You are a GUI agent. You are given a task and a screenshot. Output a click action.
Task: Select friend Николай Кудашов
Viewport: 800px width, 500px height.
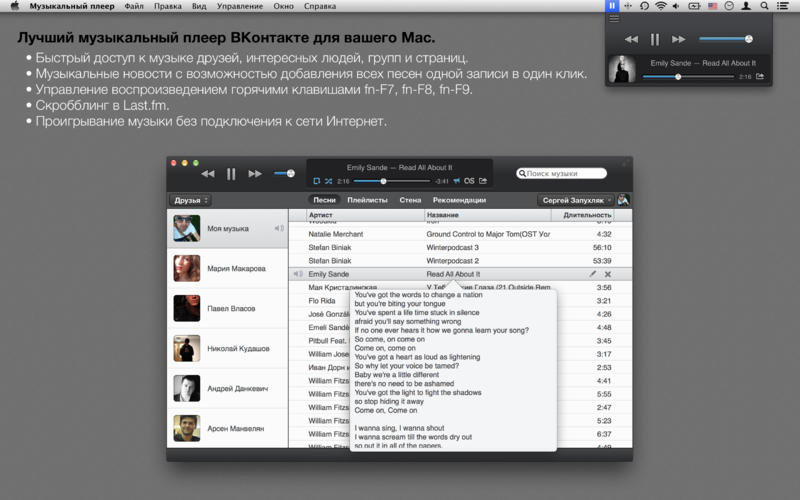[228, 348]
